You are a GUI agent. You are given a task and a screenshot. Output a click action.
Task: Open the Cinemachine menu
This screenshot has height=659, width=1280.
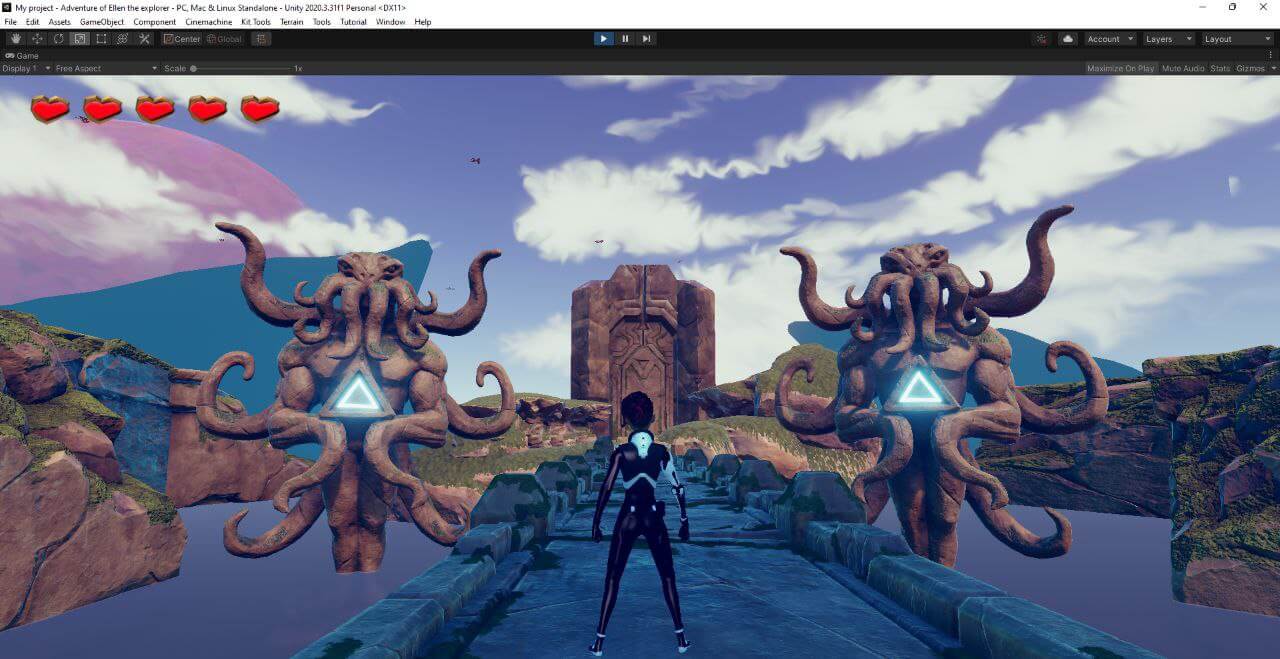pos(208,22)
